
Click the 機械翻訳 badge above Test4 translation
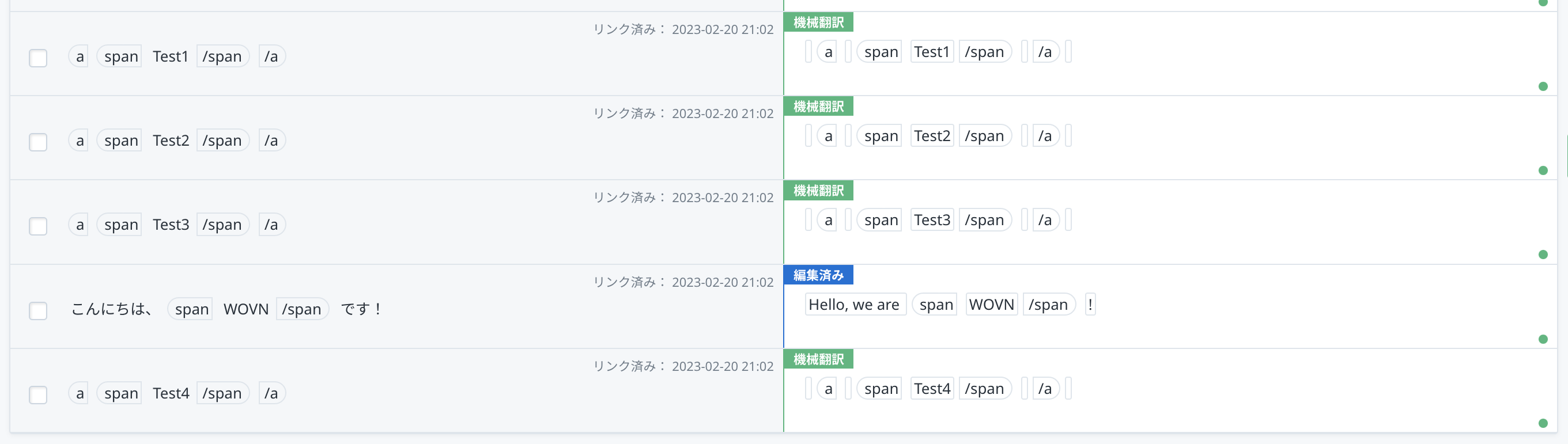(818, 359)
